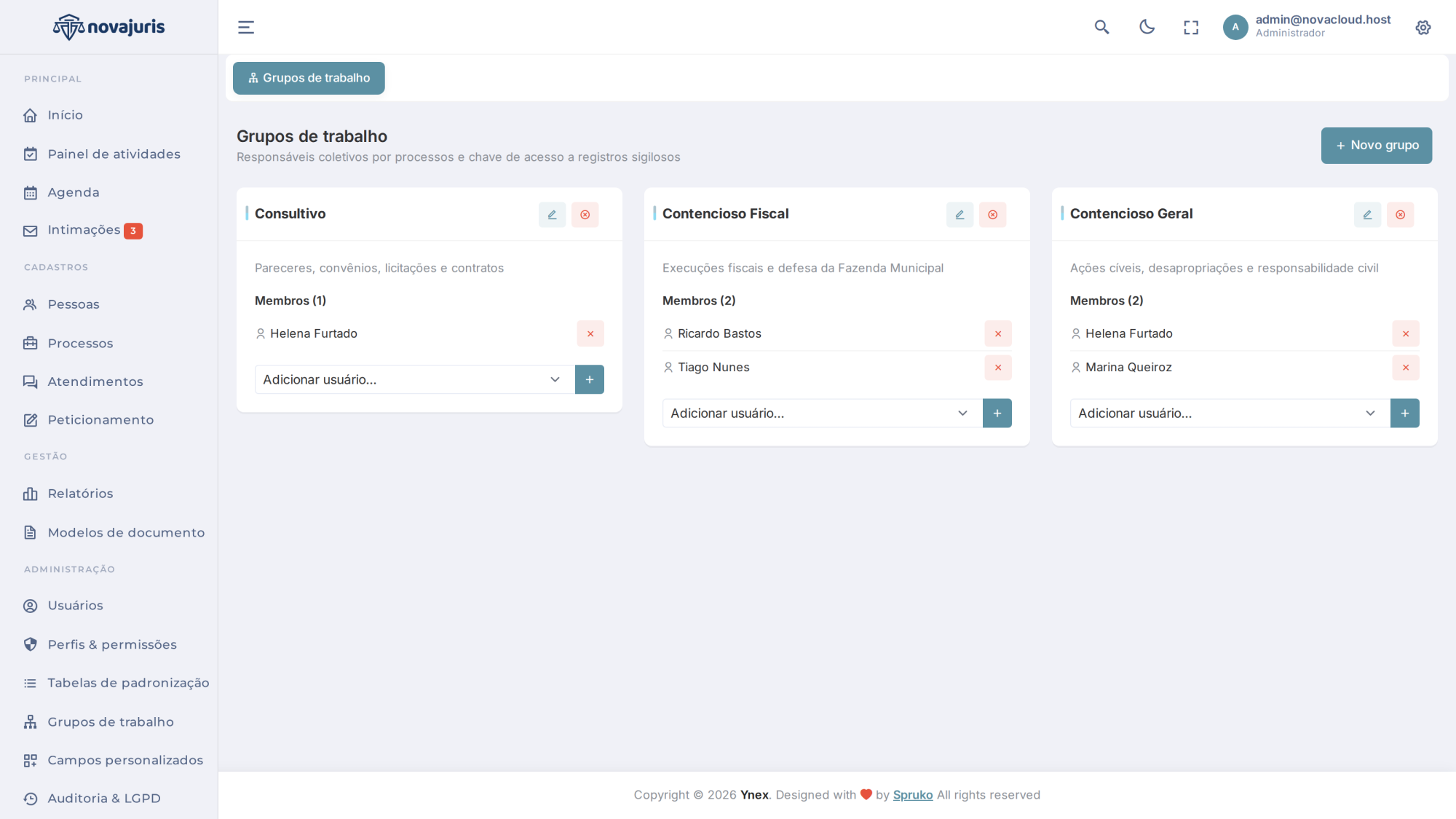1456x819 pixels.
Task: Follow the Spruko footer link
Action: tap(913, 795)
